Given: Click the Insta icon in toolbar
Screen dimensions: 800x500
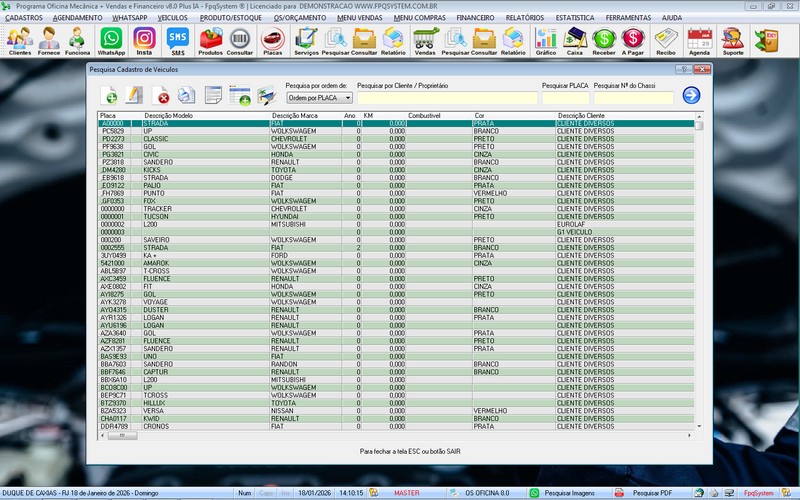Looking at the screenshot, I should click(x=144, y=40).
